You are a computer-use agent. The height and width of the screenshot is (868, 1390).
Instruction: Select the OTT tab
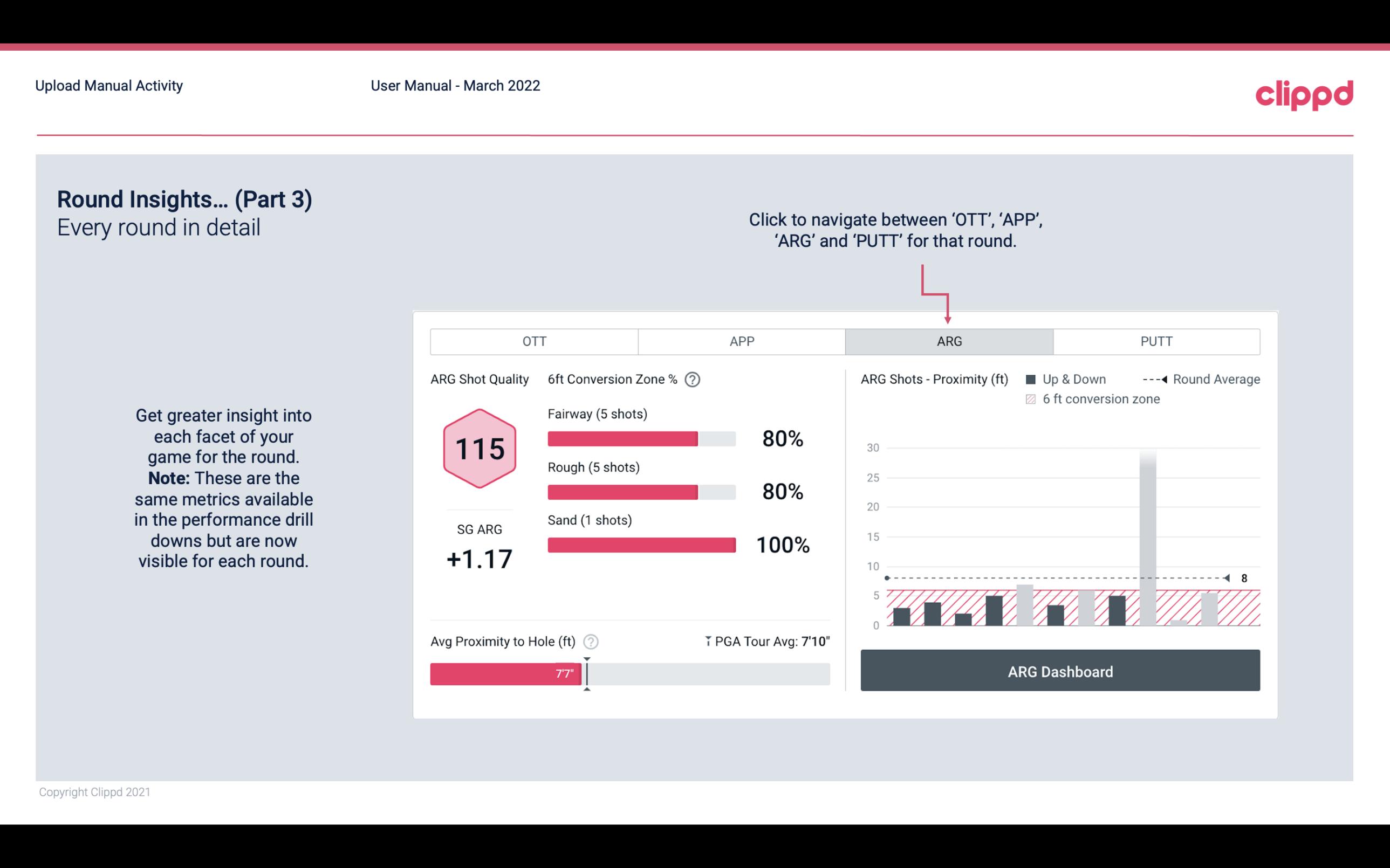click(x=535, y=341)
